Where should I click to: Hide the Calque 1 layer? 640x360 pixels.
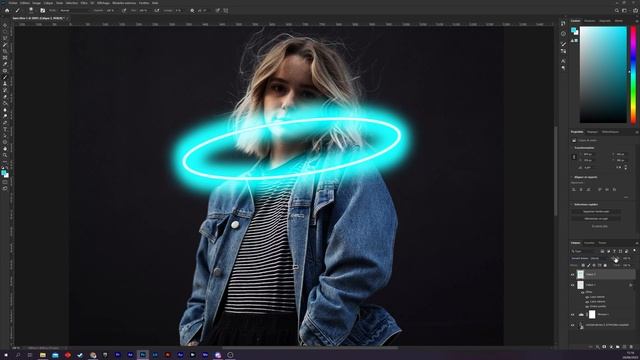coord(572,285)
